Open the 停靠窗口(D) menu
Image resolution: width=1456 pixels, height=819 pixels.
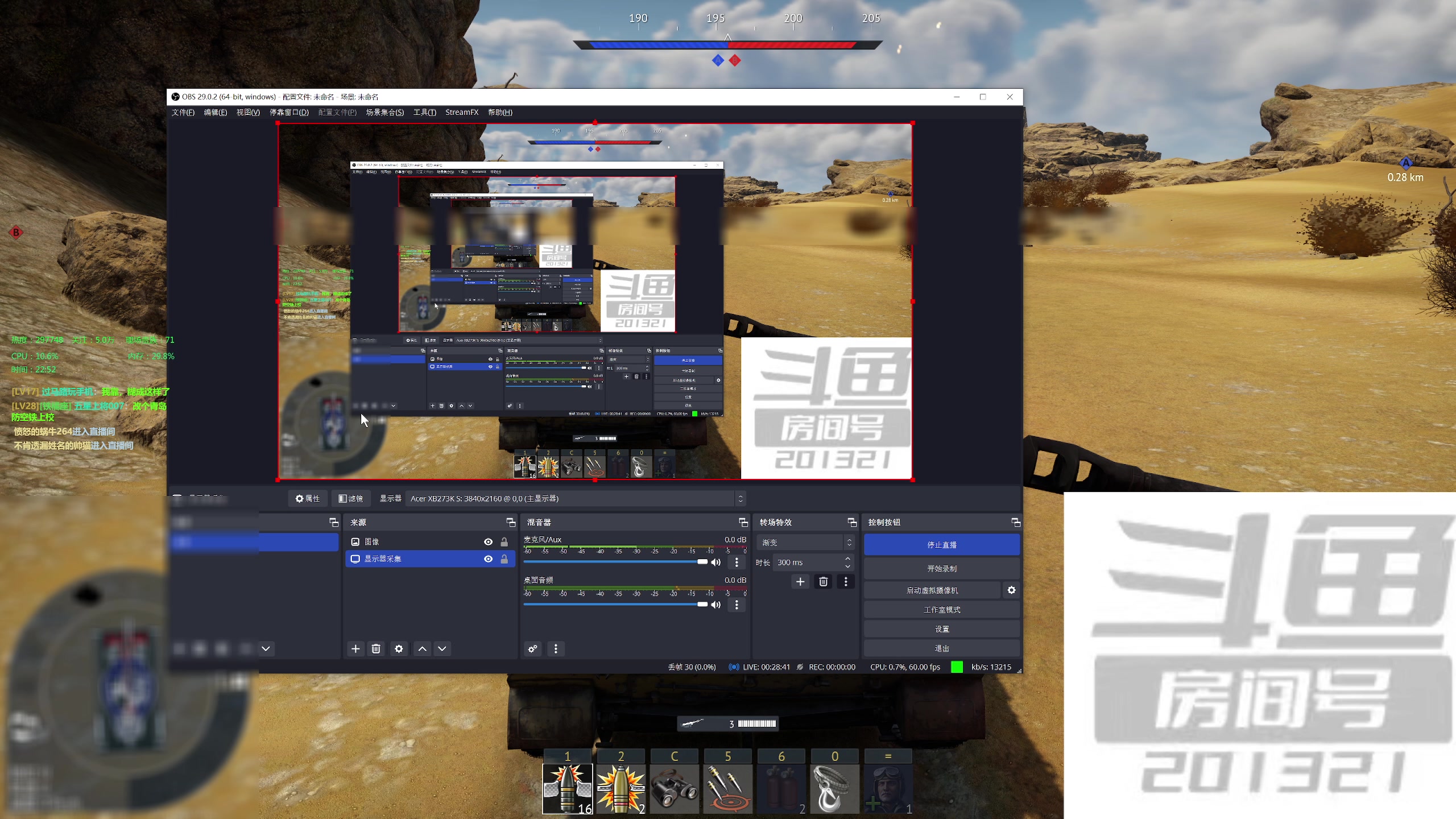pos(289,112)
